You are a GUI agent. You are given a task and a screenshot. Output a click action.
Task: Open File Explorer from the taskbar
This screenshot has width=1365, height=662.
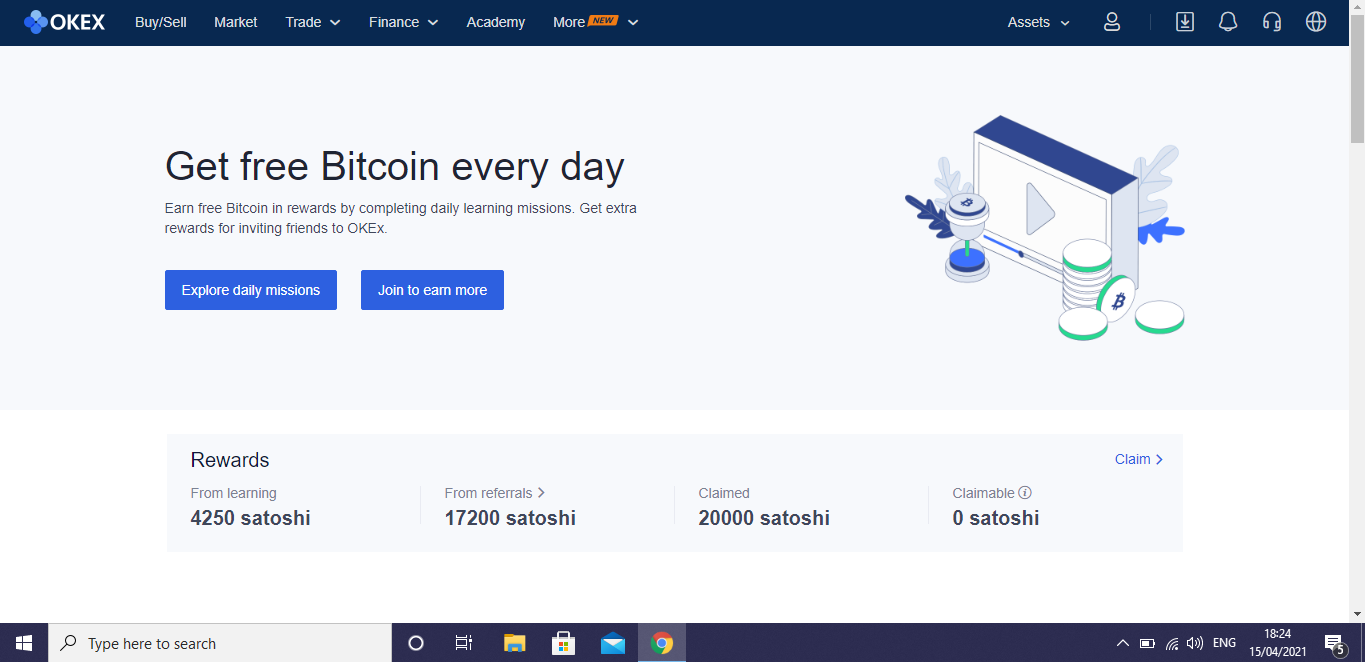click(x=514, y=642)
